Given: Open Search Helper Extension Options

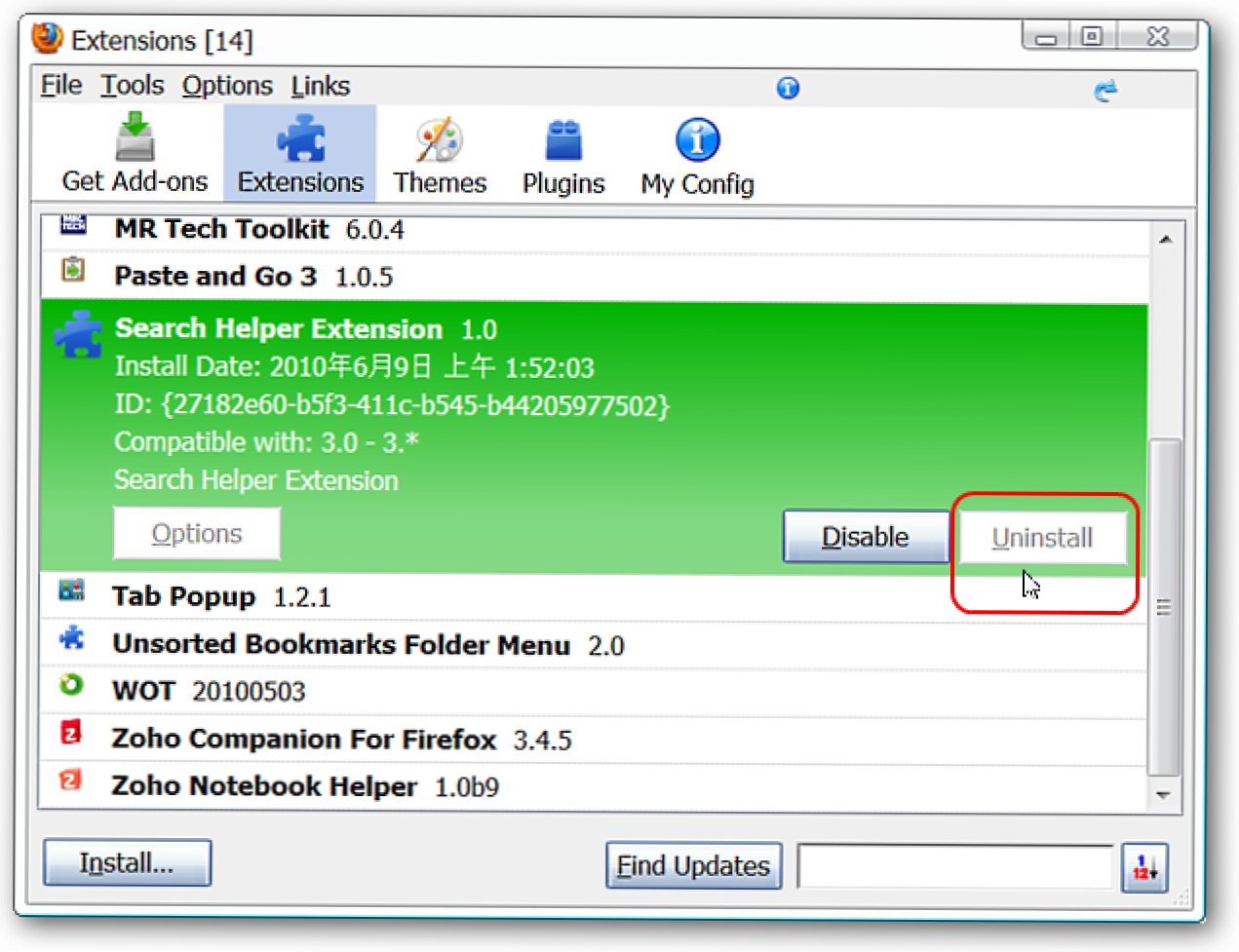Looking at the screenshot, I should point(197,534).
